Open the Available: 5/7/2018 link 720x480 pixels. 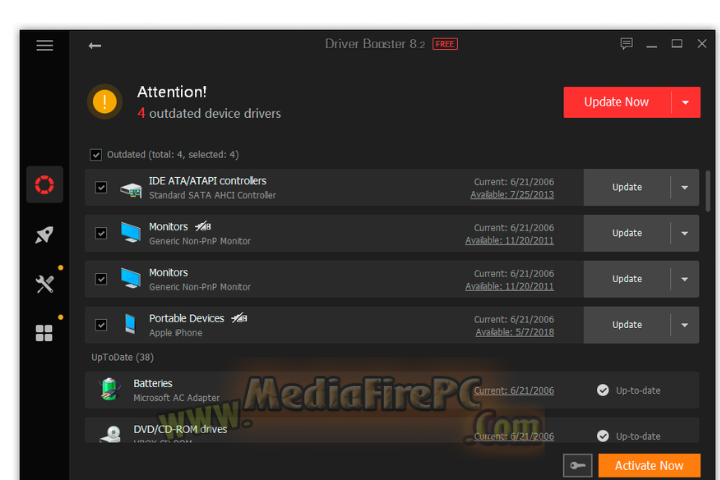point(515,332)
